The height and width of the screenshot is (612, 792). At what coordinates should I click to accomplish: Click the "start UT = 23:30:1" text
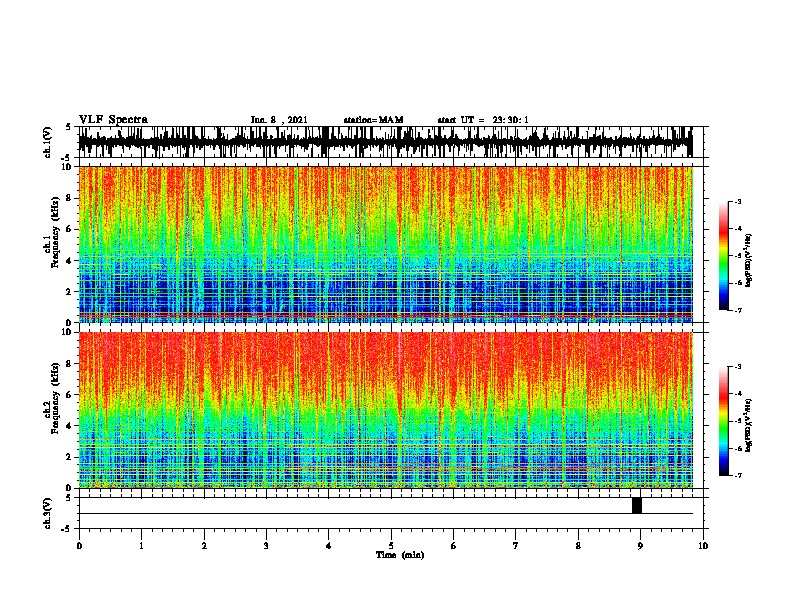[483, 120]
